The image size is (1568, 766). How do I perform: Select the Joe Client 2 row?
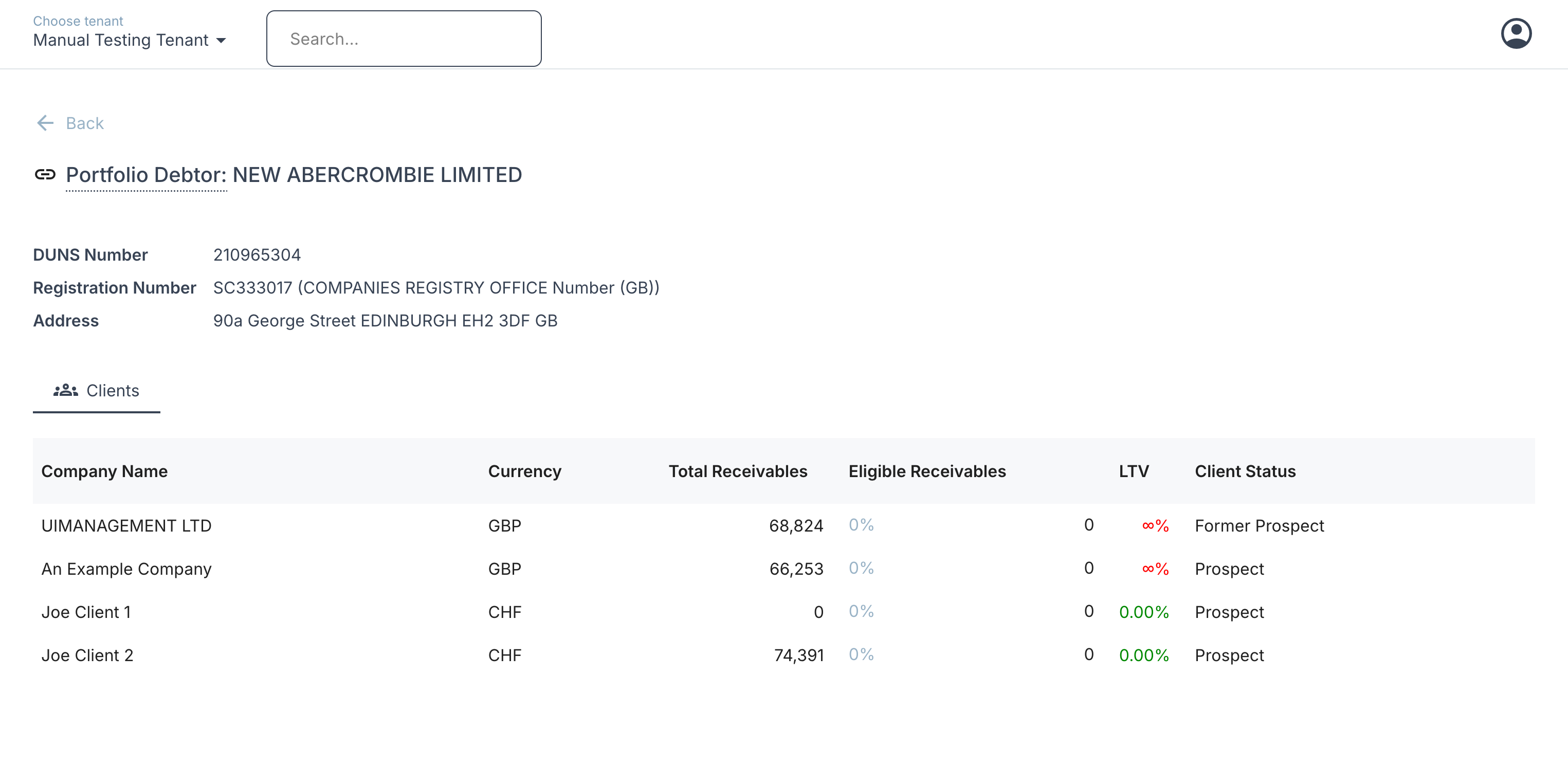pos(87,655)
